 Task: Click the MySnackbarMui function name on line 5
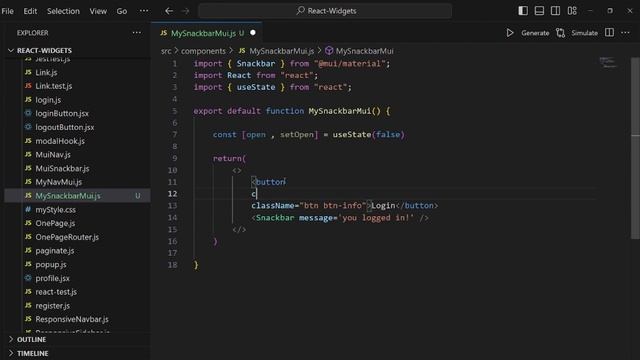[340, 111]
